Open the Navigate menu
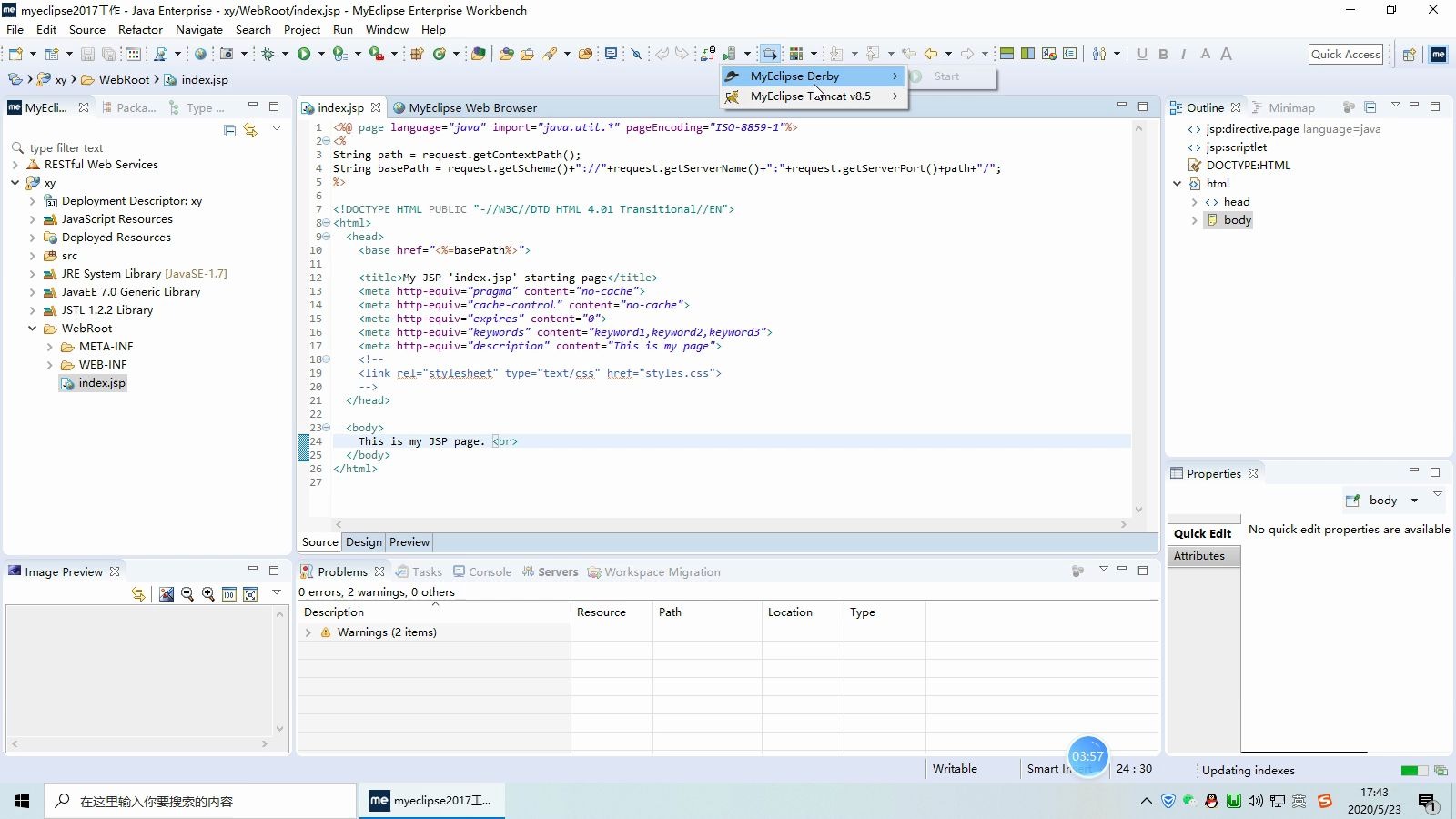 [x=199, y=30]
